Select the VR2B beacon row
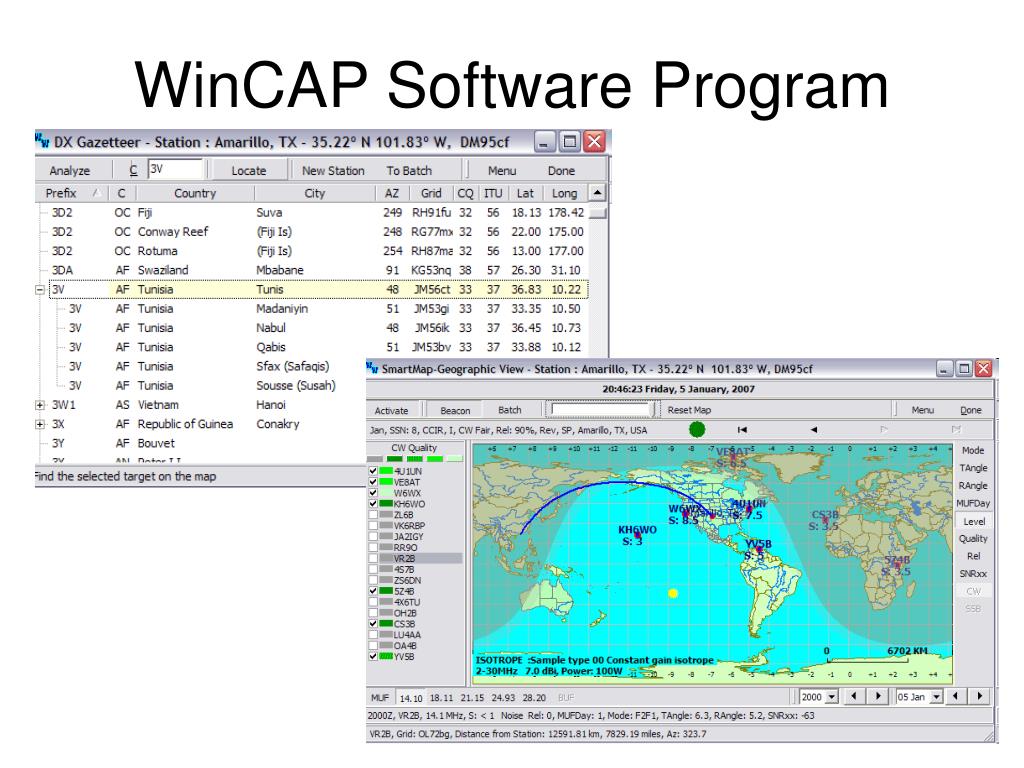The width and height of the screenshot is (1024, 768). coord(415,558)
